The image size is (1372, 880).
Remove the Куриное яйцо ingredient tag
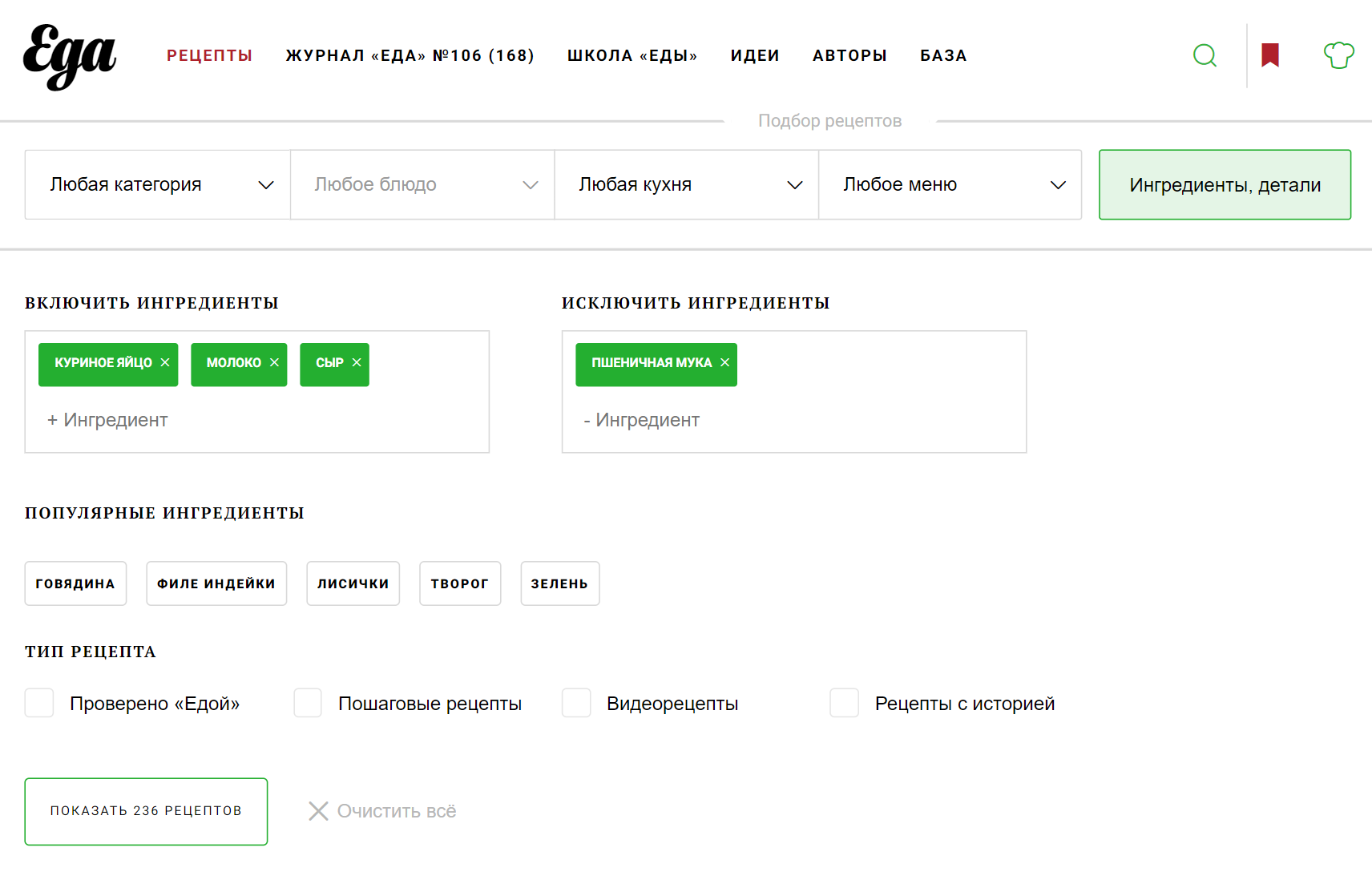[x=165, y=362]
